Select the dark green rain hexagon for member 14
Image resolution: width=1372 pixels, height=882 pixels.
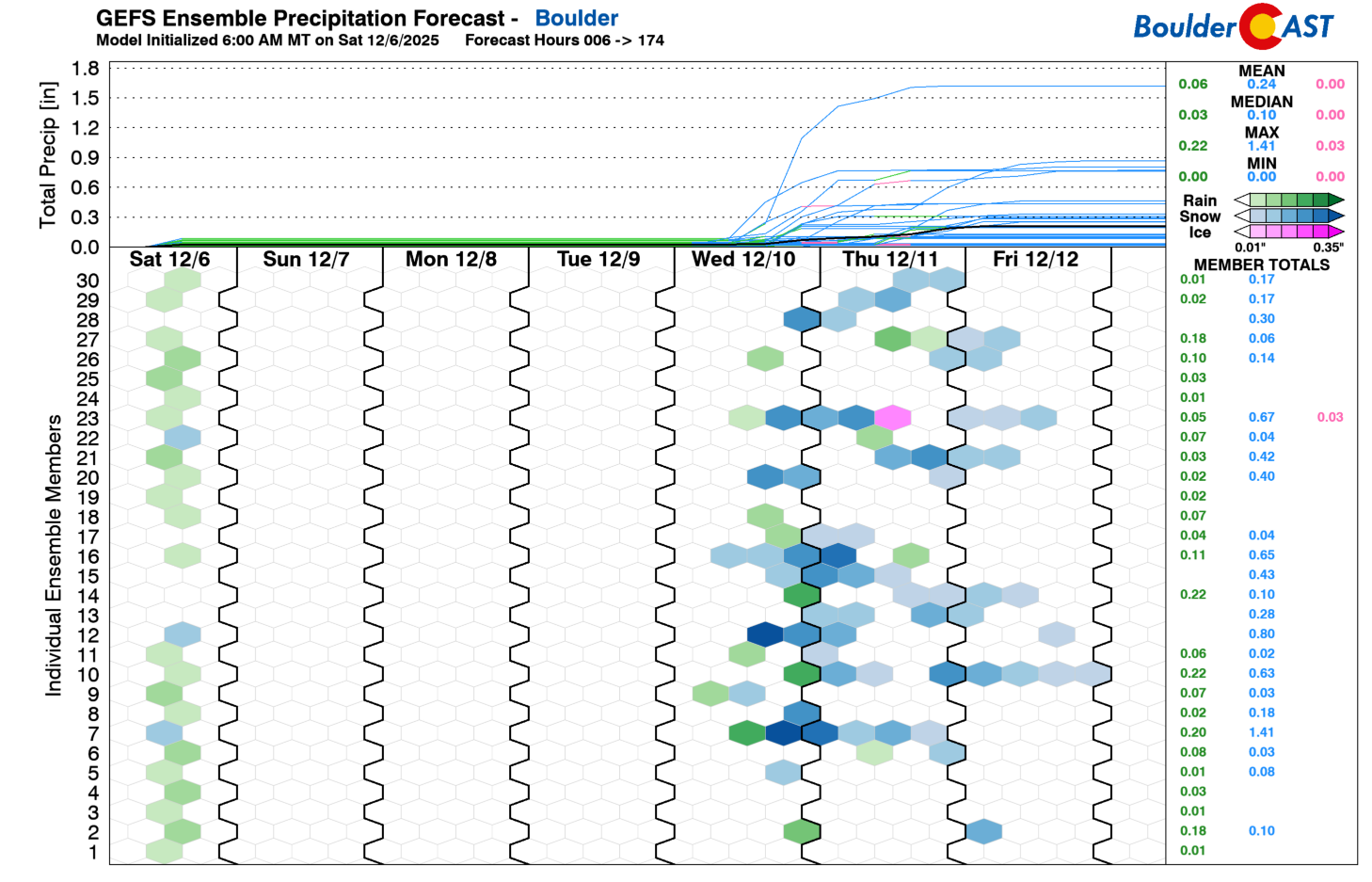click(x=802, y=595)
